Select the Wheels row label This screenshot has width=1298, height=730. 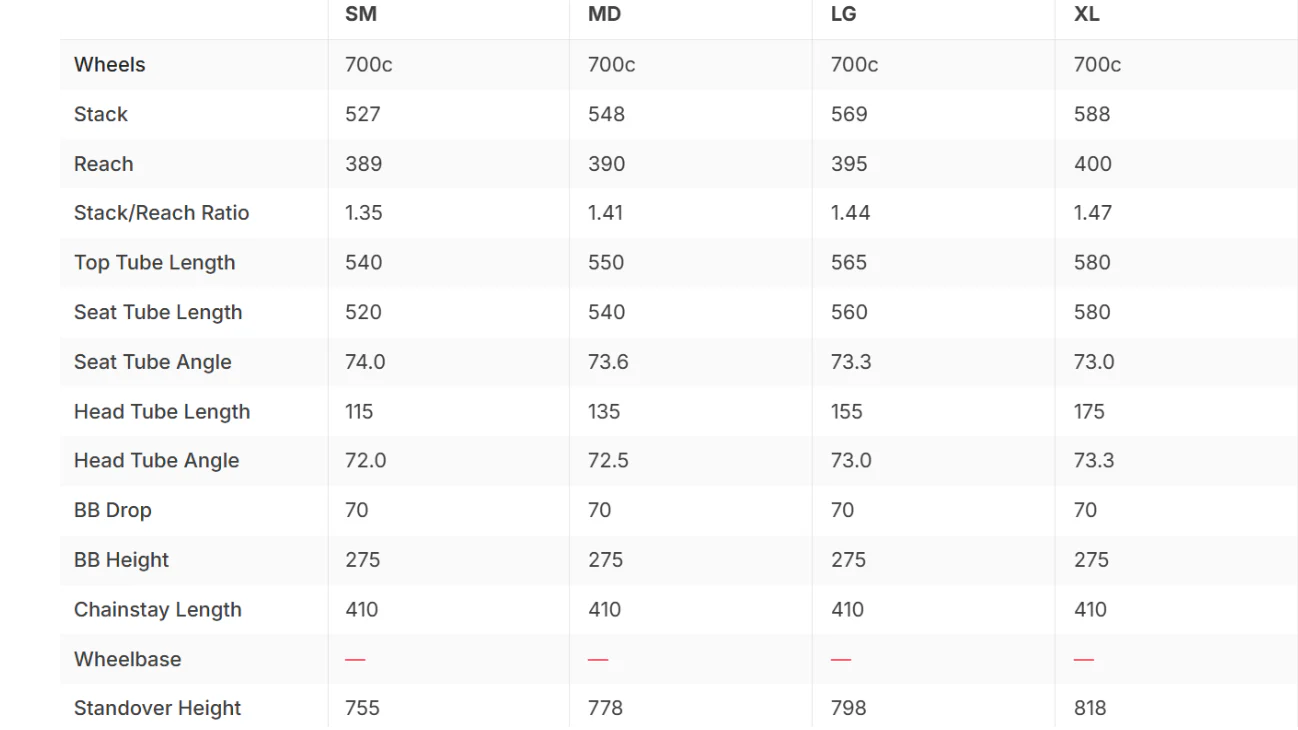(x=110, y=65)
